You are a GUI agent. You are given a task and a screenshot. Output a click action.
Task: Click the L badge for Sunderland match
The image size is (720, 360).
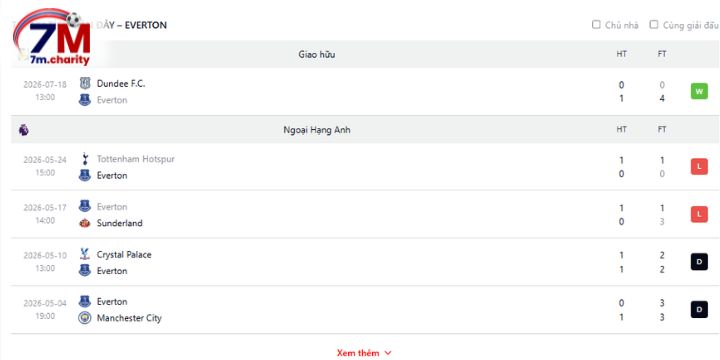click(x=699, y=214)
